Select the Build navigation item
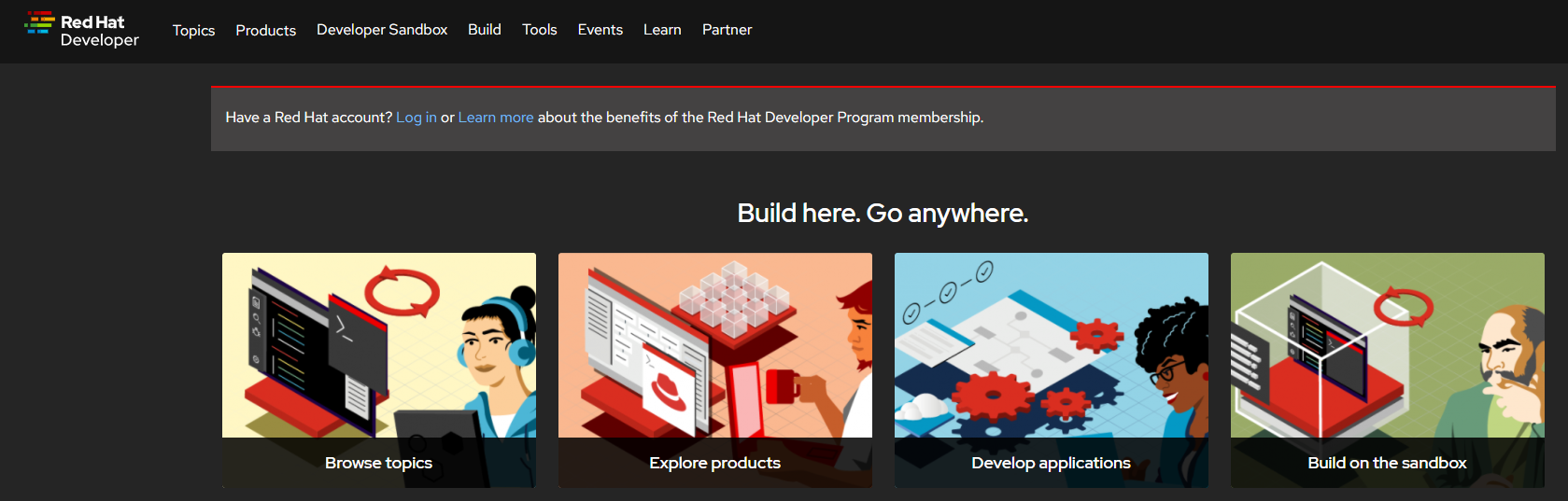The image size is (1568, 501). 485,30
